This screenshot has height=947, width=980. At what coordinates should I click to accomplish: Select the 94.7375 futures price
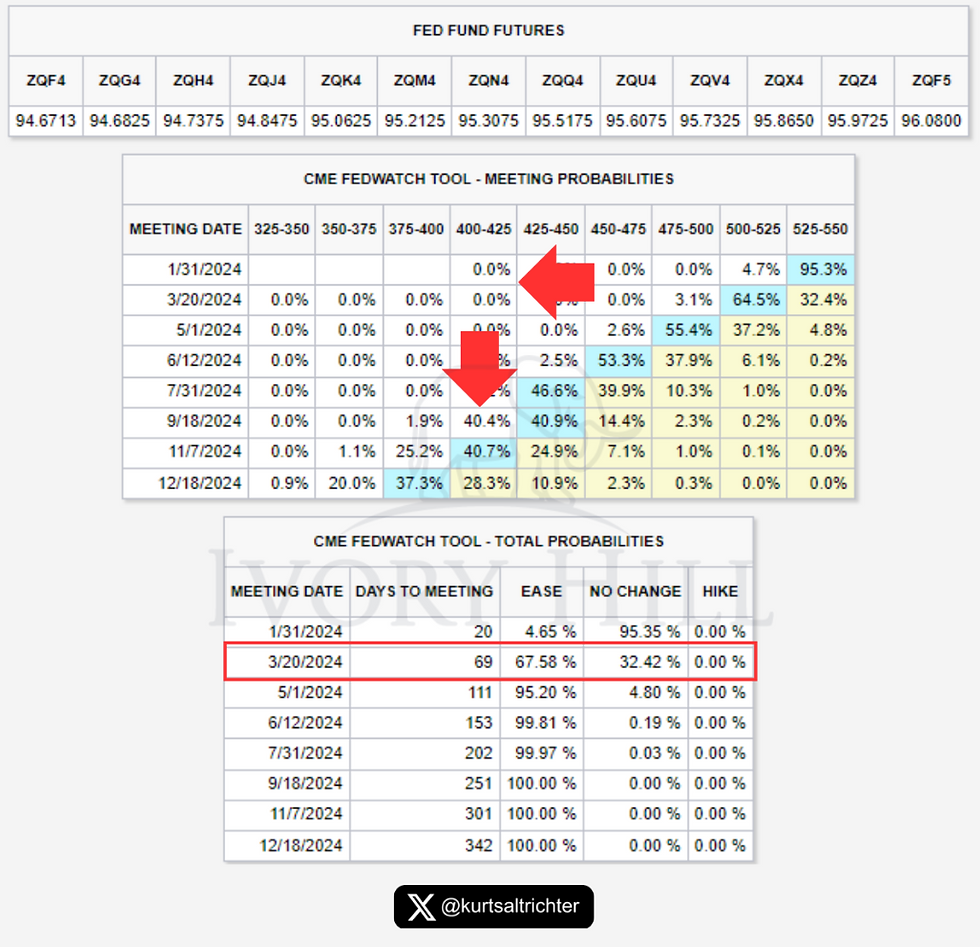[x=193, y=121]
